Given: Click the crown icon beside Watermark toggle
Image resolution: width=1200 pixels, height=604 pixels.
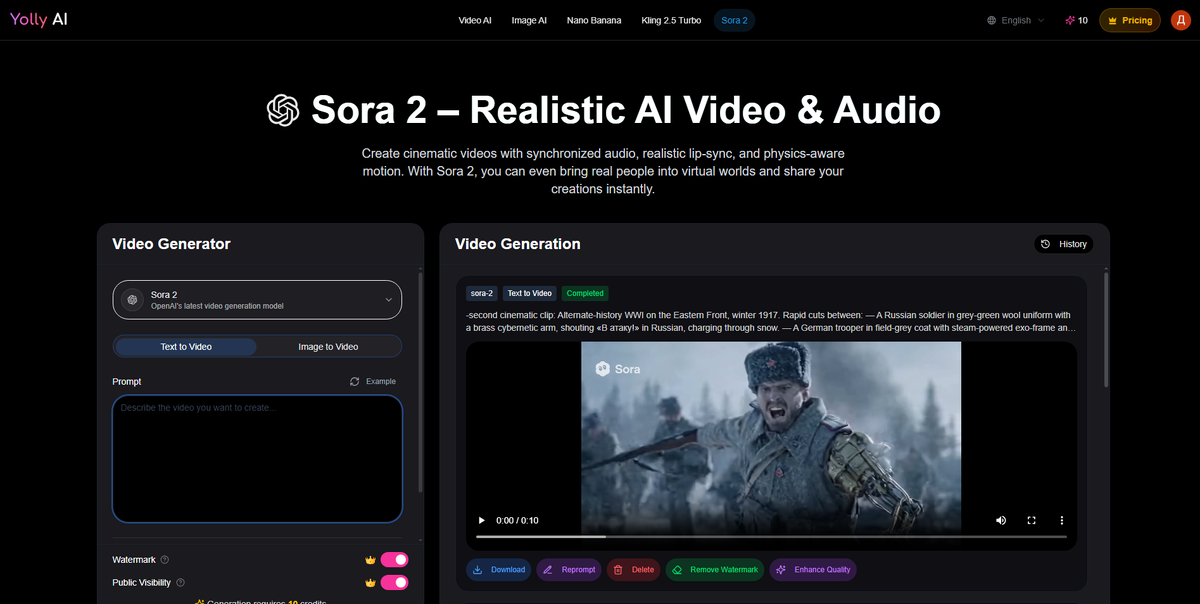Looking at the screenshot, I should click(x=370, y=560).
